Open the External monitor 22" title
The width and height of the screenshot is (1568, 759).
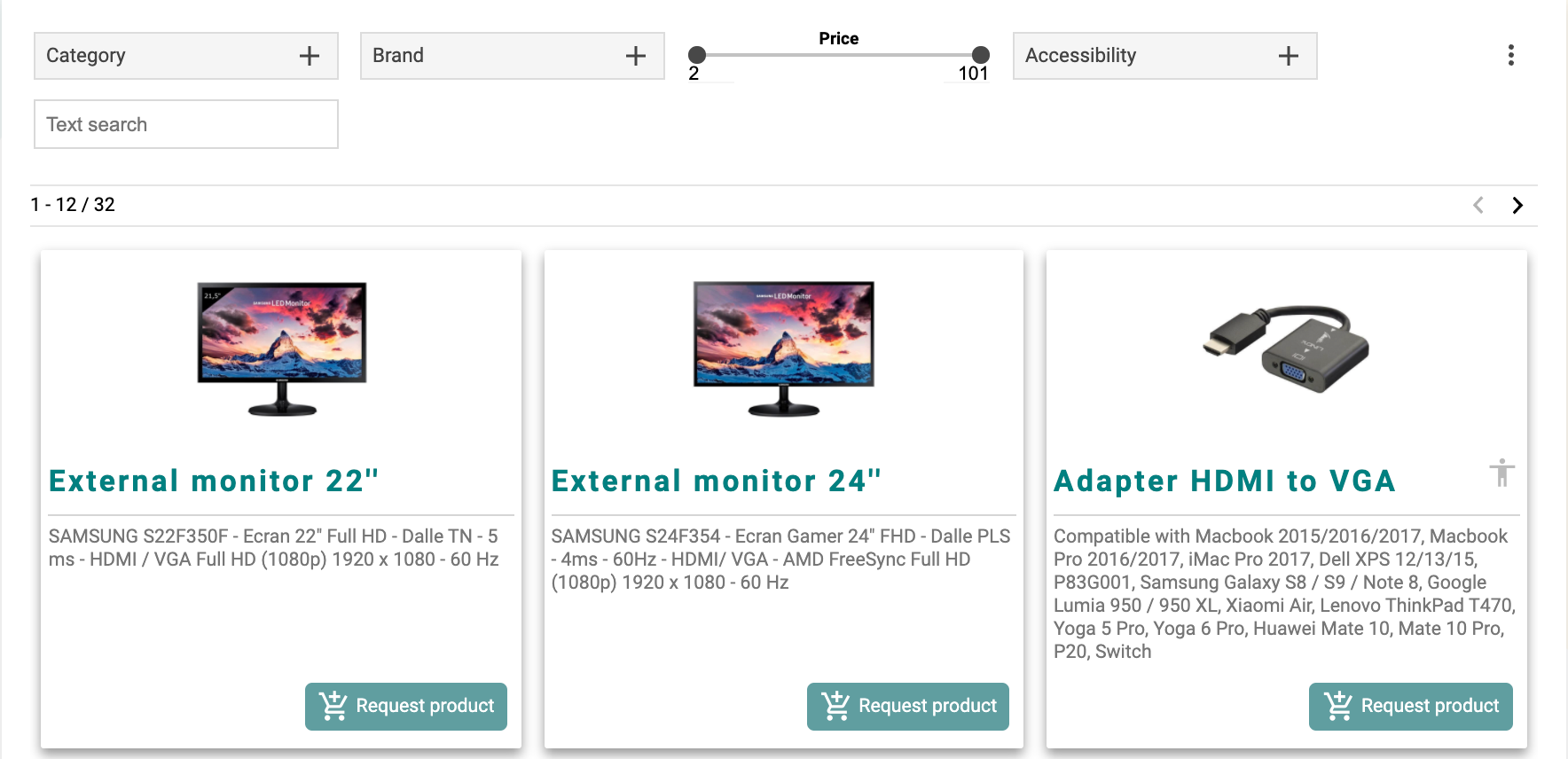pos(214,481)
